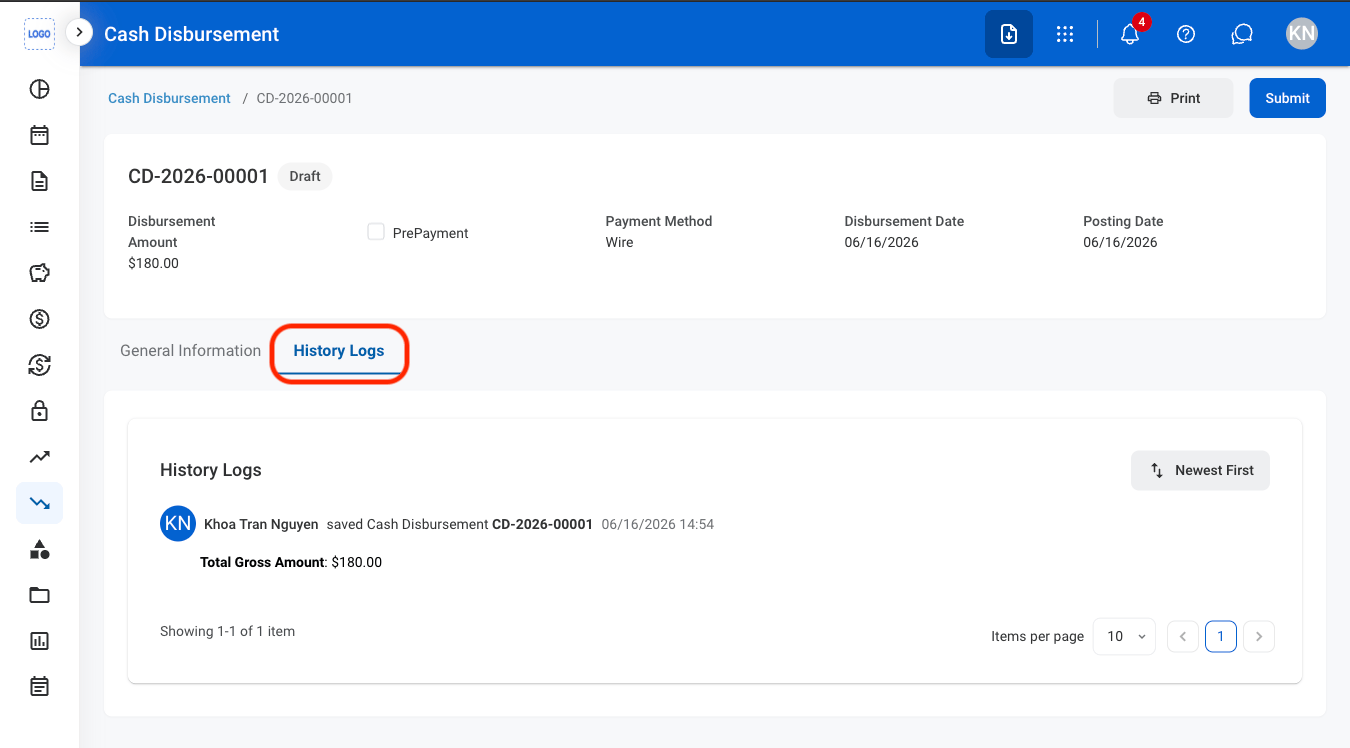
Task: Open the folder icon in the sidebar
Action: point(39,595)
